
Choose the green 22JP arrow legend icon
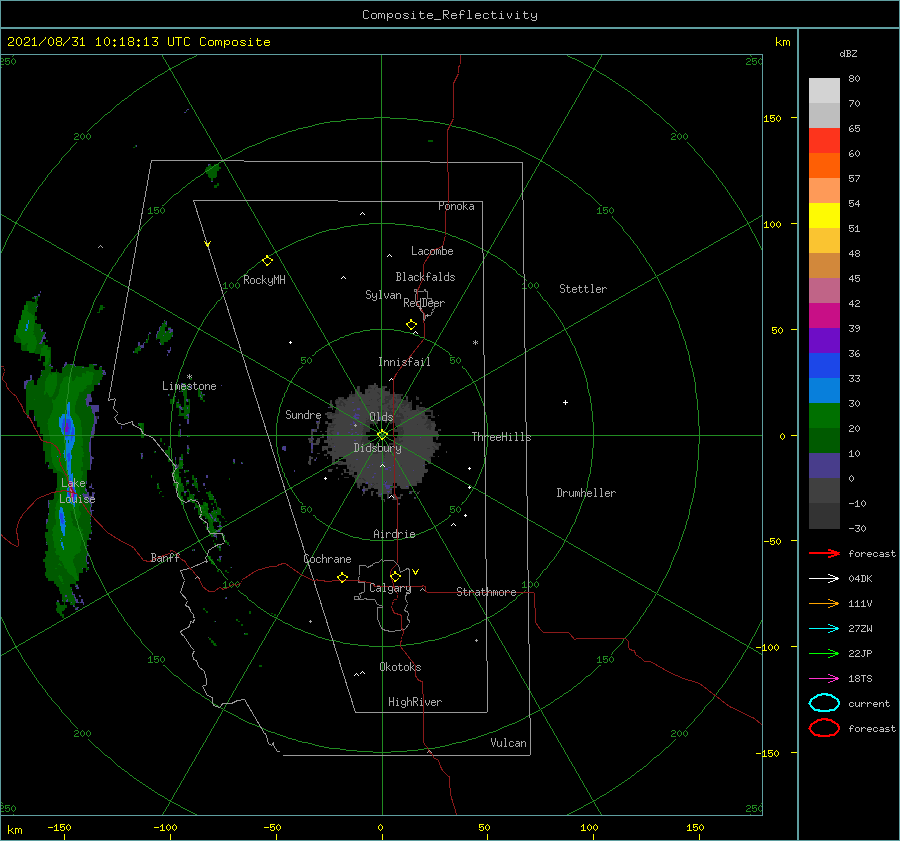pyautogui.click(x=824, y=653)
